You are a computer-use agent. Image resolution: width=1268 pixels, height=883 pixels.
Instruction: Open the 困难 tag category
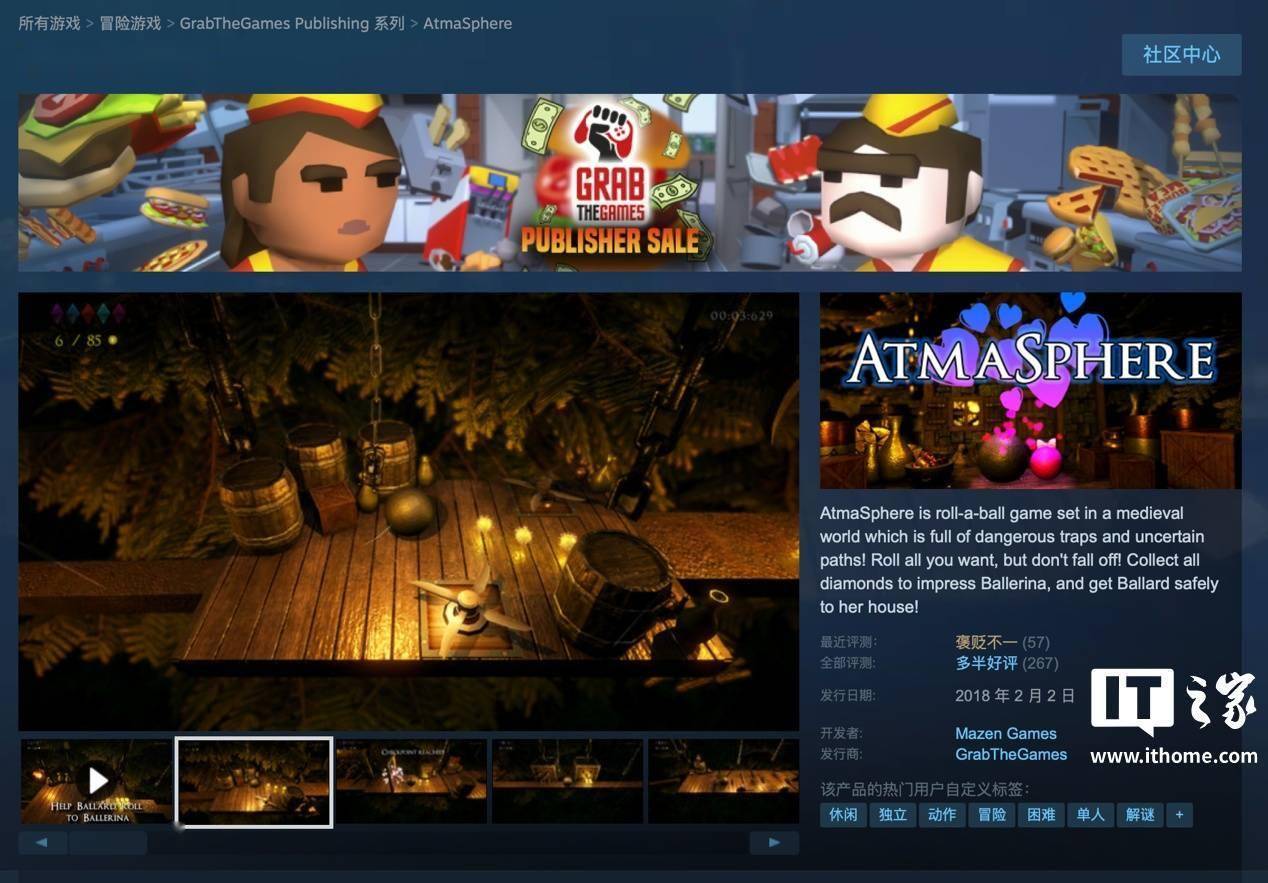1041,814
